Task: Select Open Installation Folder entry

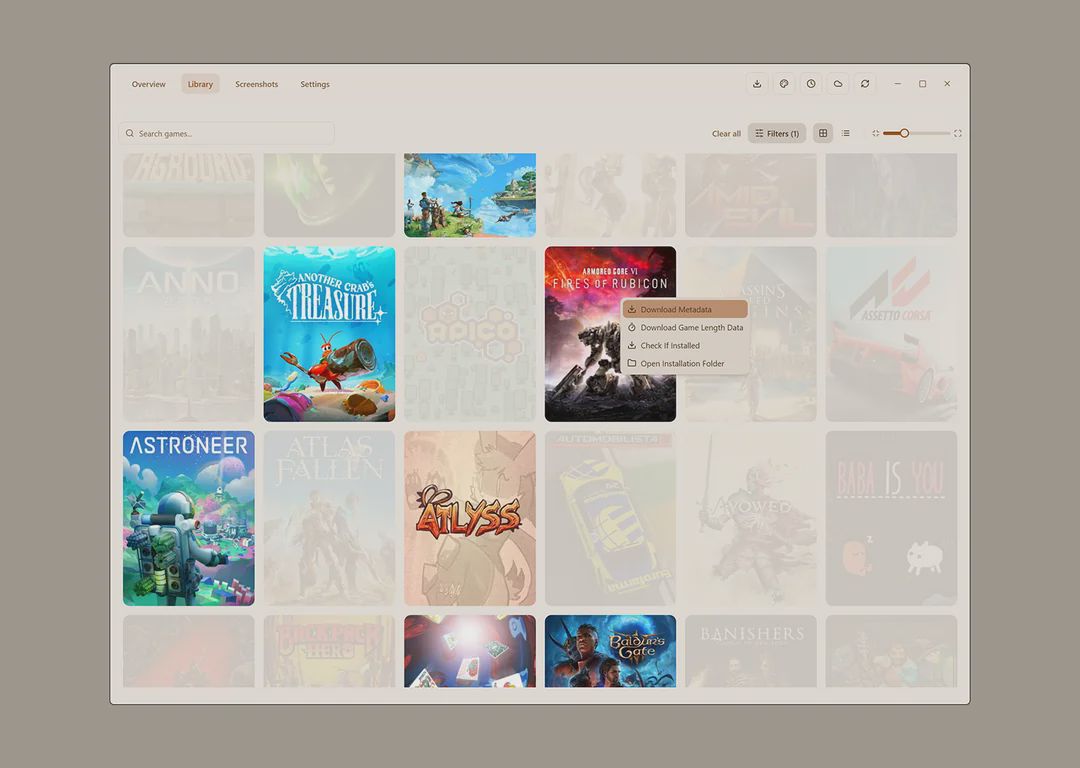Action: click(685, 363)
